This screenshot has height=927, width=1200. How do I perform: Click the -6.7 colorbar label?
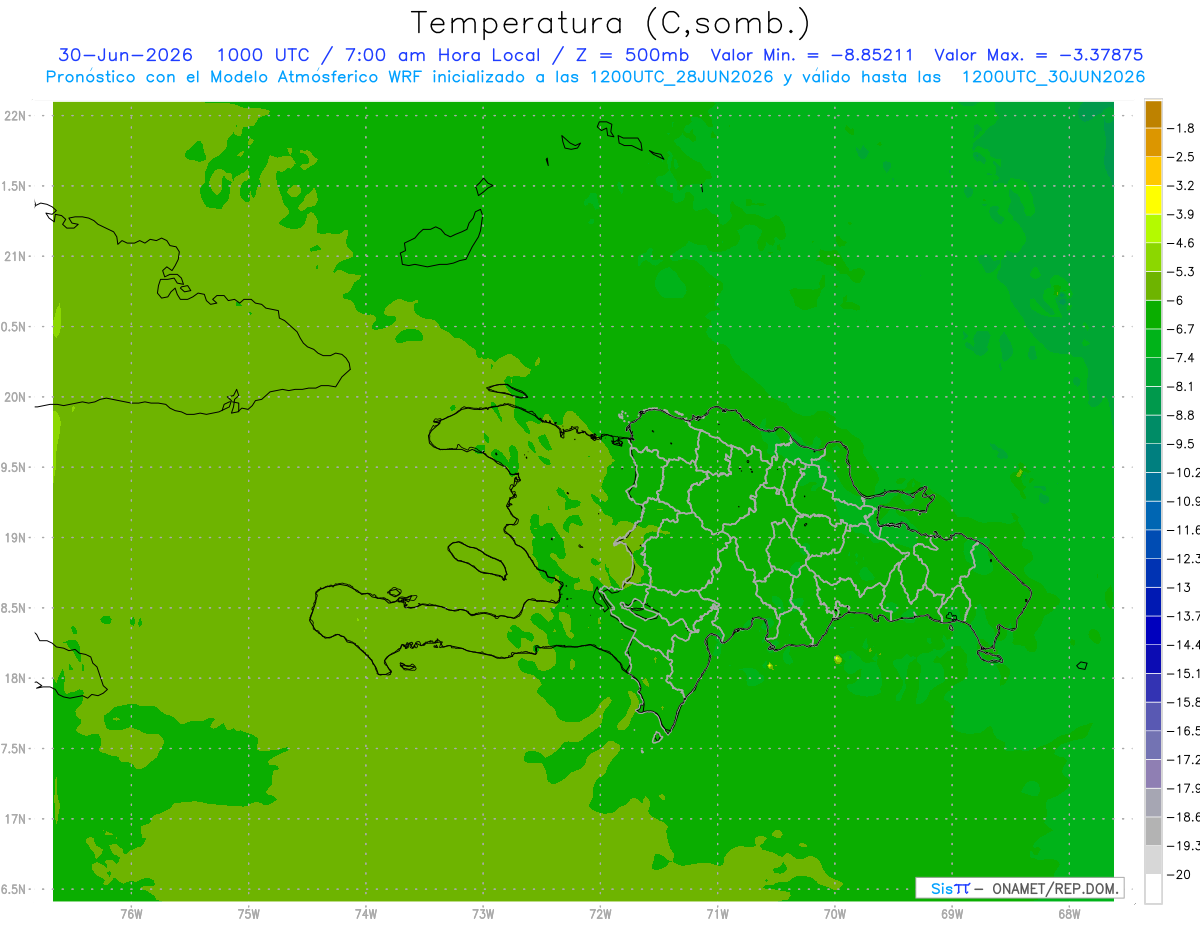(x=1181, y=329)
